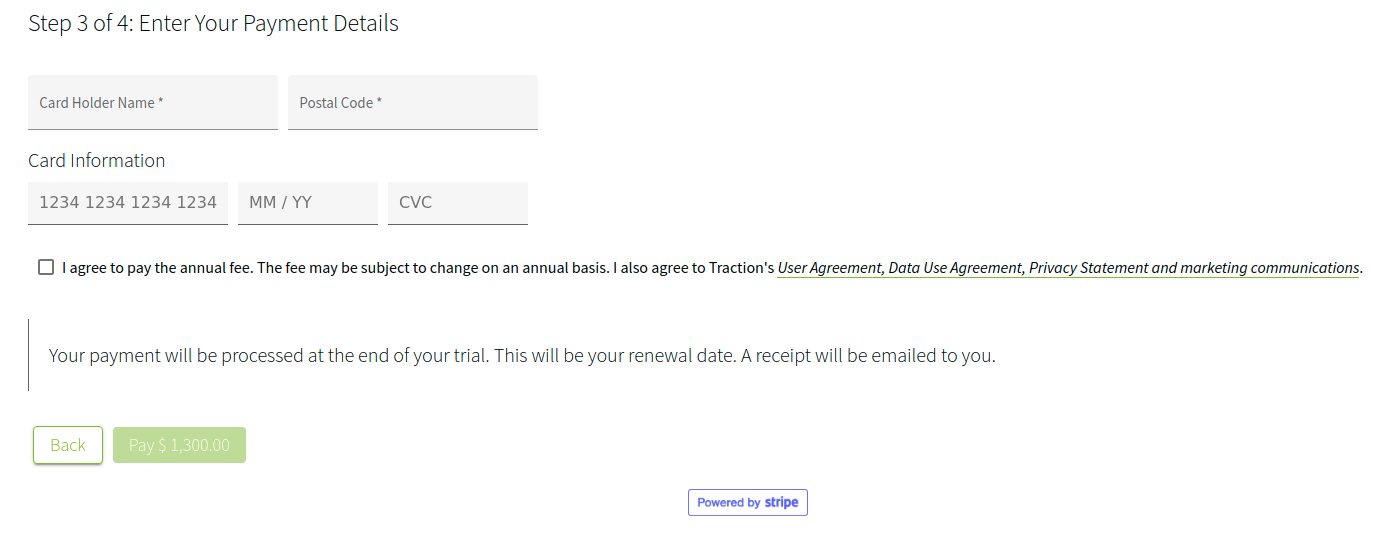Click the stripe wordmark logo

[x=781, y=502]
